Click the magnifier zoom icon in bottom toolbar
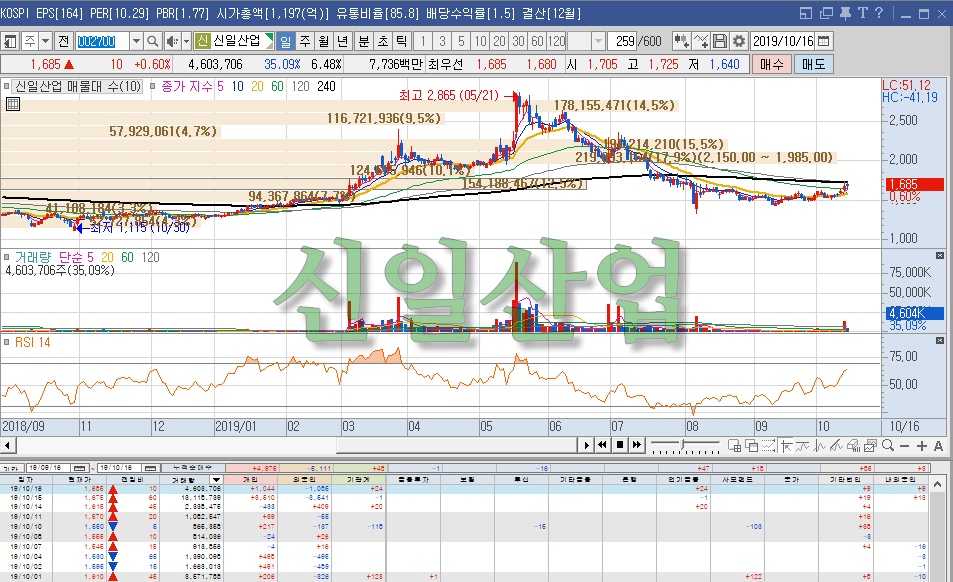 point(888,445)
